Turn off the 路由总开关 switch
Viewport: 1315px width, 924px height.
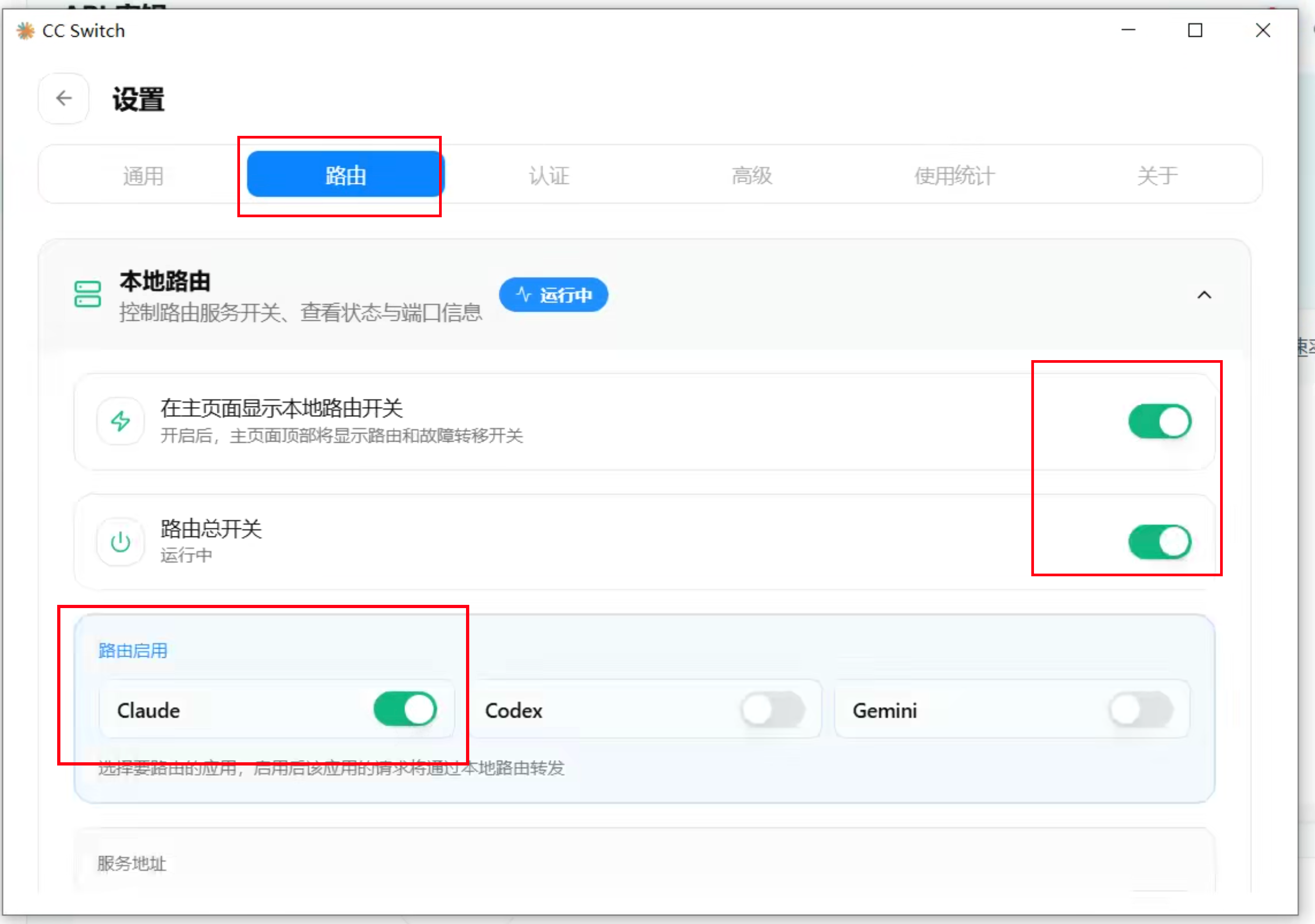click(1159, 542)
